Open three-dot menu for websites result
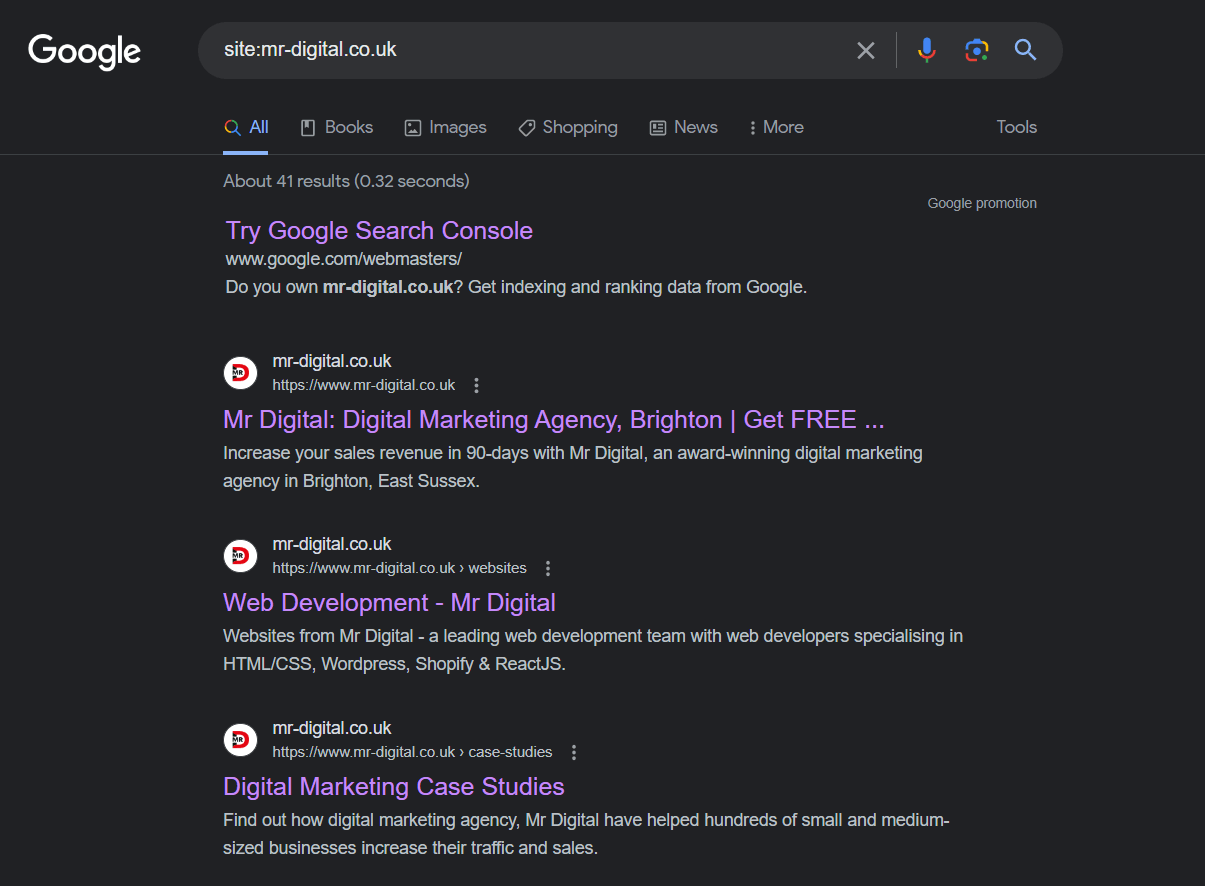Viewport: 1205px width, 886px height. 548,568
